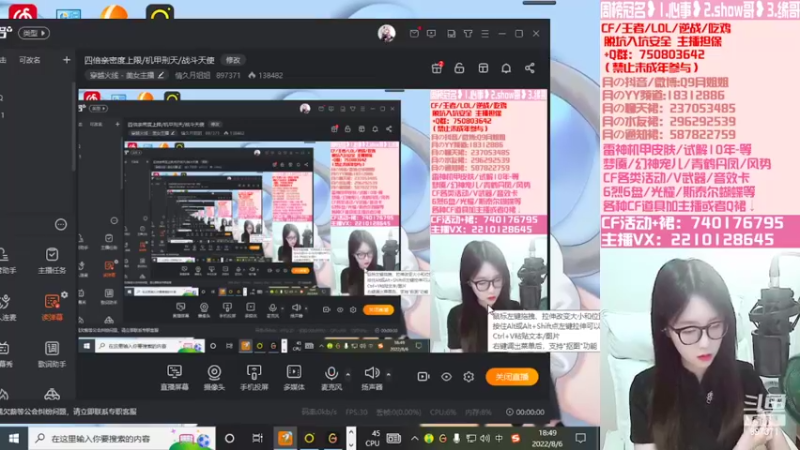Click the save disk icon in title bar
The width and height of the screenshot is (800, 450).
point(451,33)
